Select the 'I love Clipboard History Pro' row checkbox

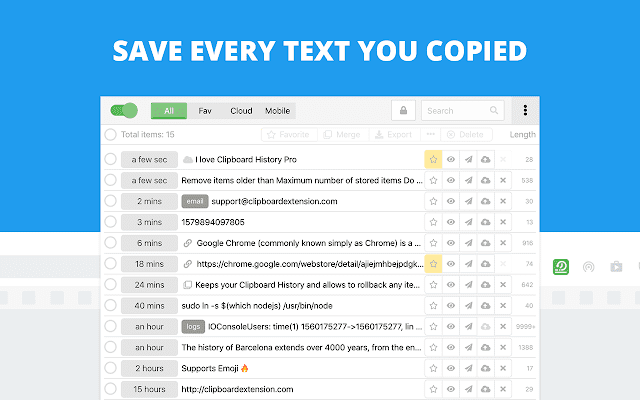(x=110, y=159)
